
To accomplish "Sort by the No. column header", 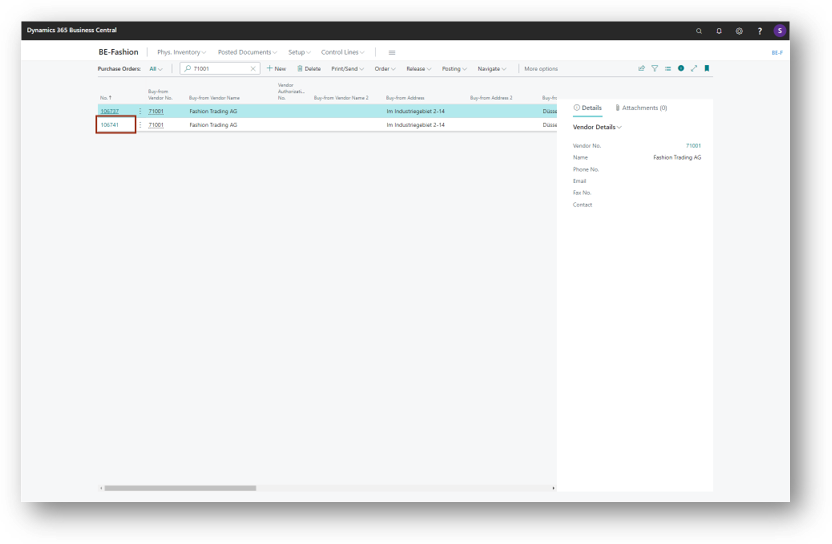I will pos(106,98).
